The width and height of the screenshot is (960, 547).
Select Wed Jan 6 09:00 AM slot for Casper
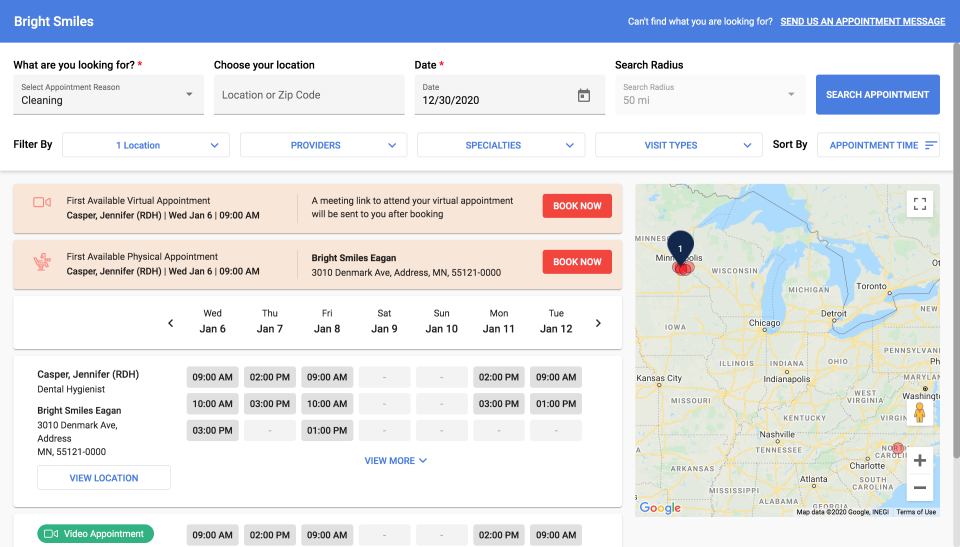[x=212, y=377]
